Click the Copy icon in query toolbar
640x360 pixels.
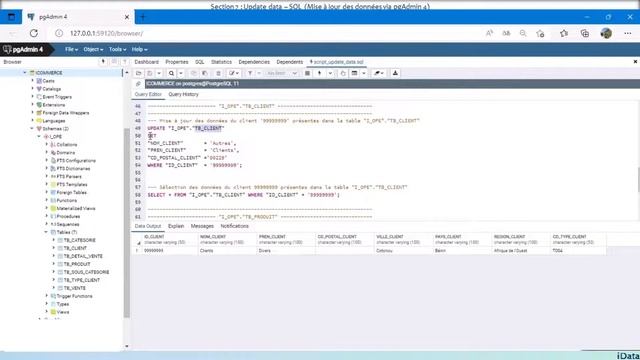coord(194,73)
